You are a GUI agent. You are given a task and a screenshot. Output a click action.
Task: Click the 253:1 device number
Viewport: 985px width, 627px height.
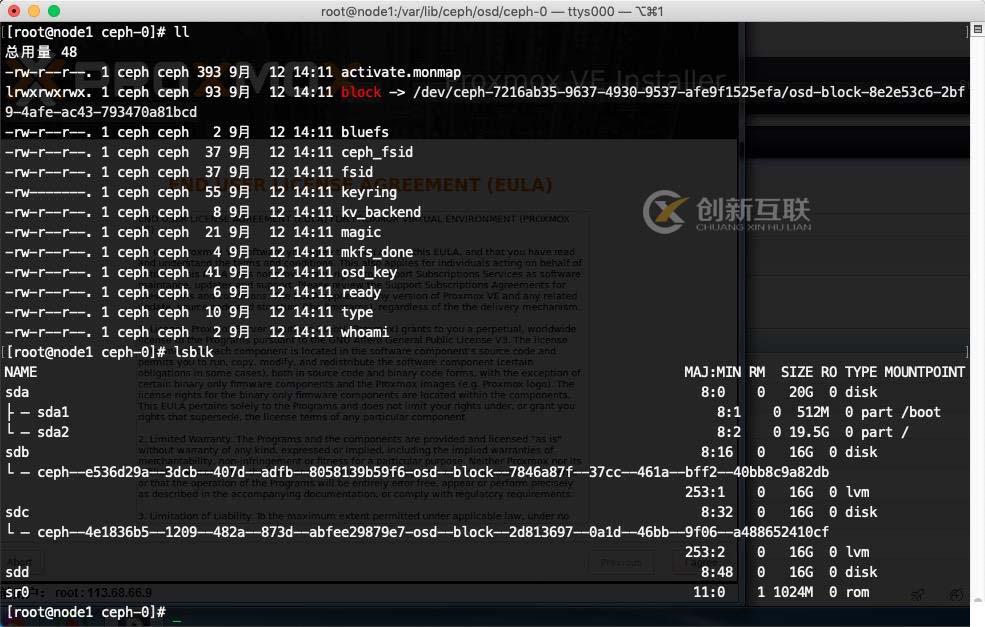point(705,492)
